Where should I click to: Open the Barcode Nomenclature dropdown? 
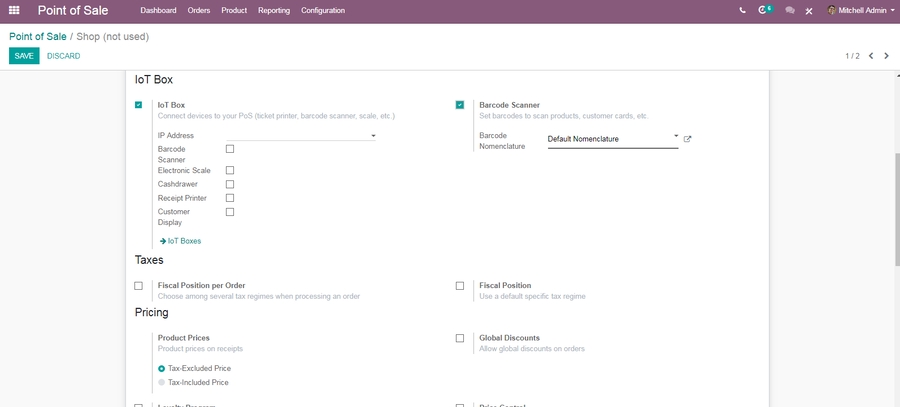[x=612, y=139]
